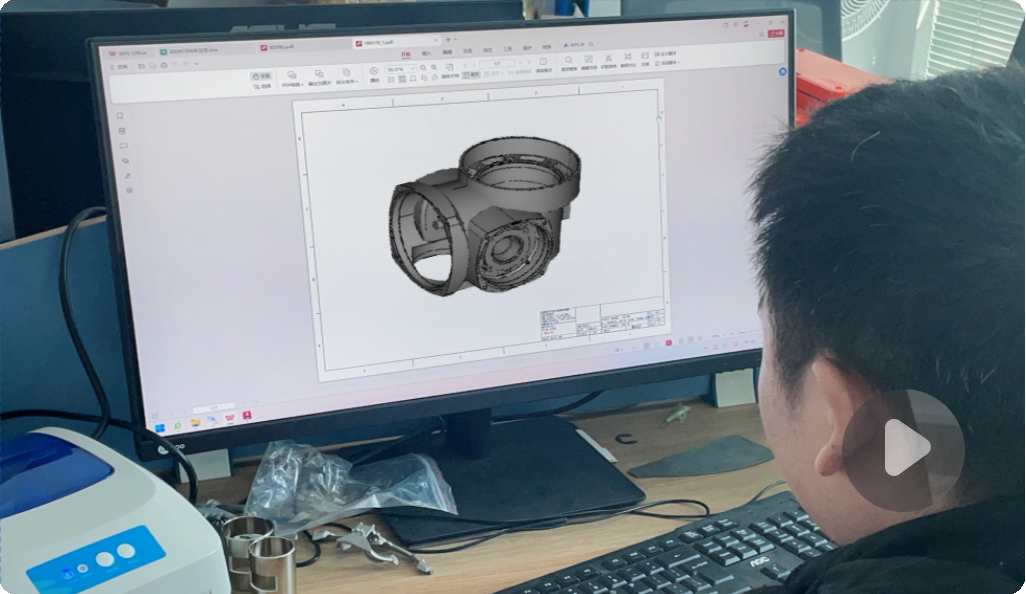Open a new tab with the plus button
1026x594 pixels.
[448, 40]
